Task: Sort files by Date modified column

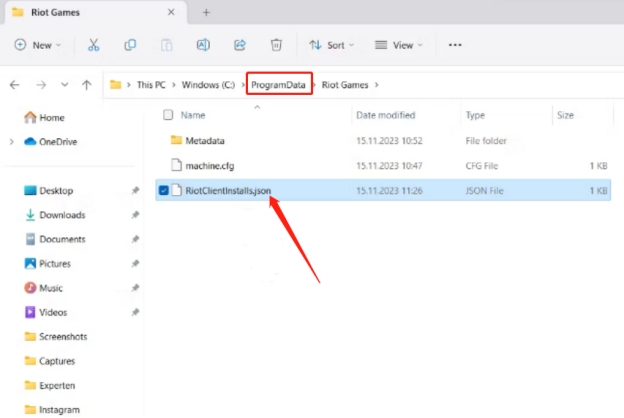Action: click(x=385, y=115)
